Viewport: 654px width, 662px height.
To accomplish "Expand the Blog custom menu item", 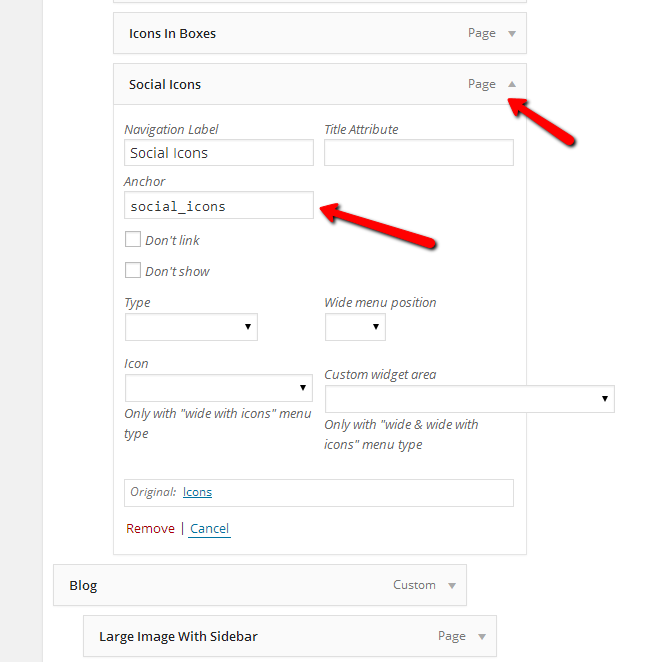I will click(x=452, y=586).
